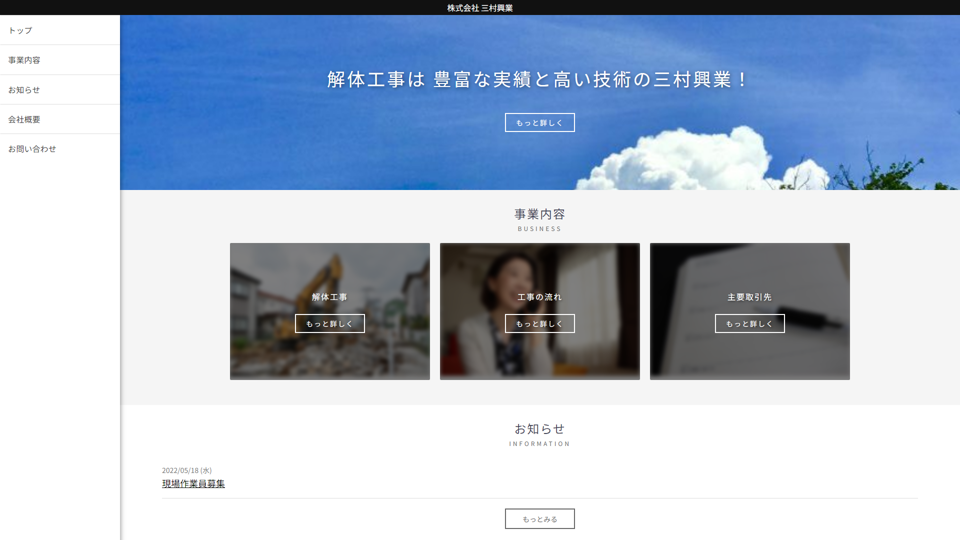The image size is (960, 540).
Task: Select 事業内容 in the left sidebar
Action: point(24,60)
